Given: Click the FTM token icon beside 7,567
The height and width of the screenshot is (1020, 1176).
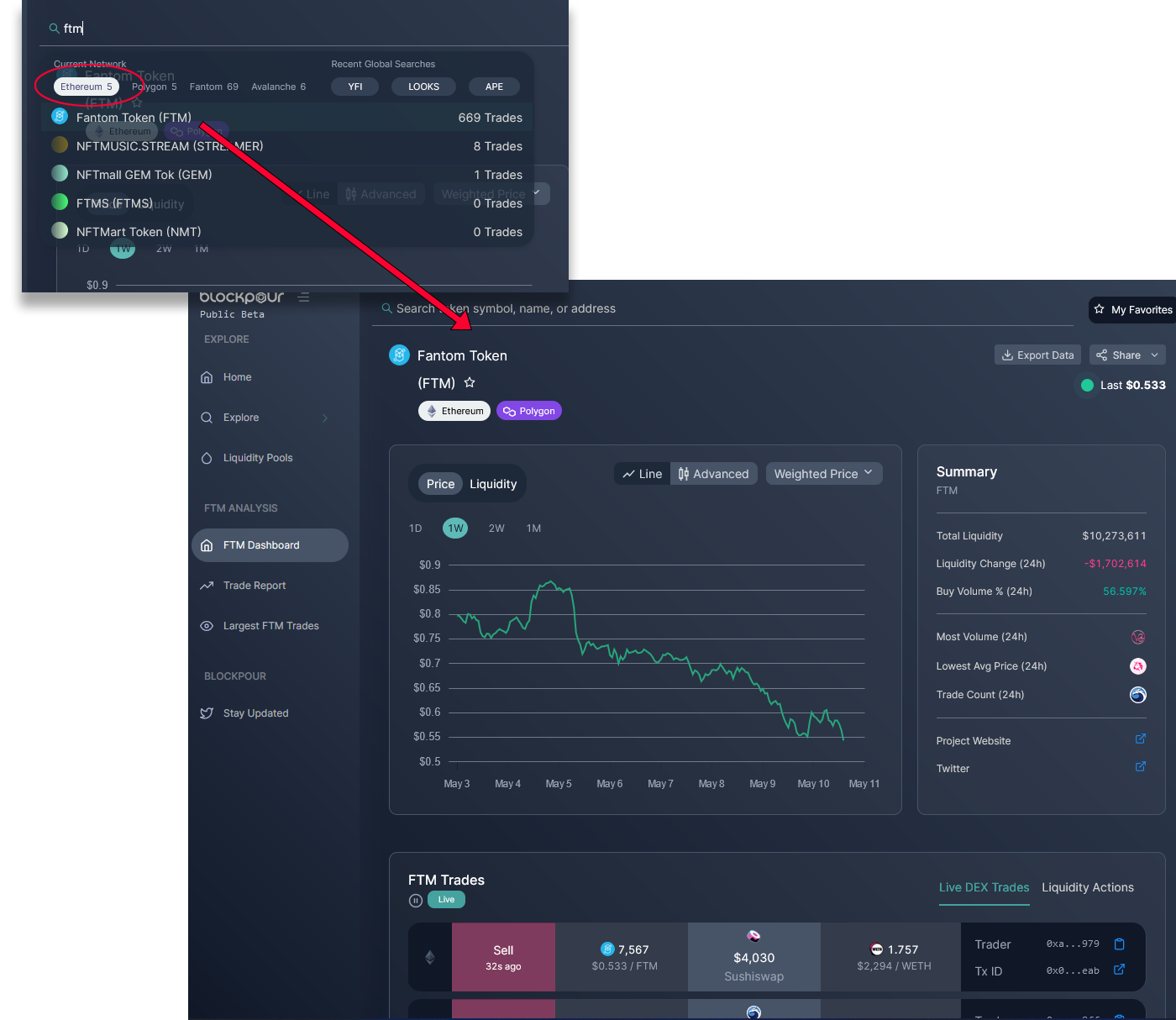Looking at the screenshot, I should 607,949.
